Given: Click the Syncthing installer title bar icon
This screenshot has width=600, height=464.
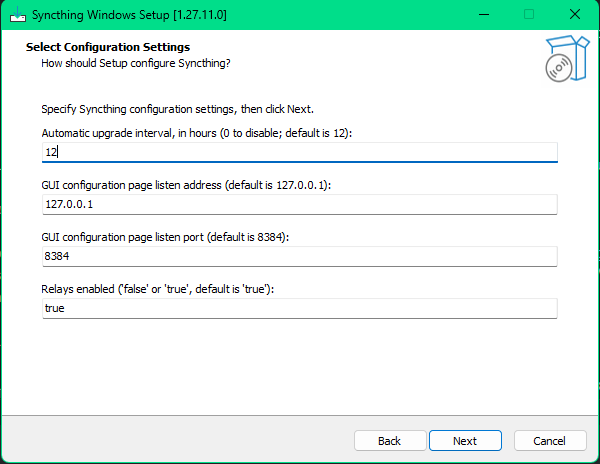Looking at the screenshot, I should pyautogui.click(x=18, y=15).
